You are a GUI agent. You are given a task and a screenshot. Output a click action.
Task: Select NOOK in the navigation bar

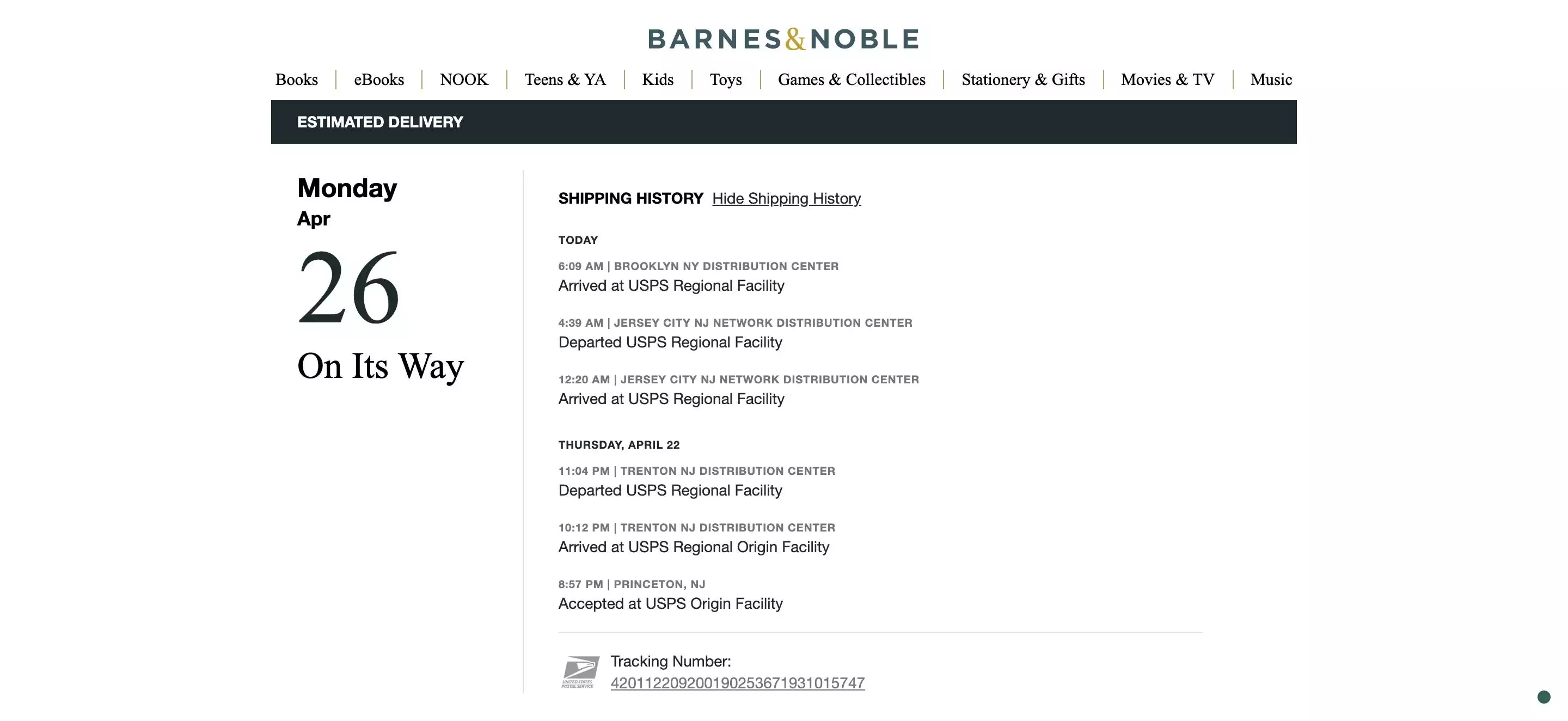click(x=464, y=80)
